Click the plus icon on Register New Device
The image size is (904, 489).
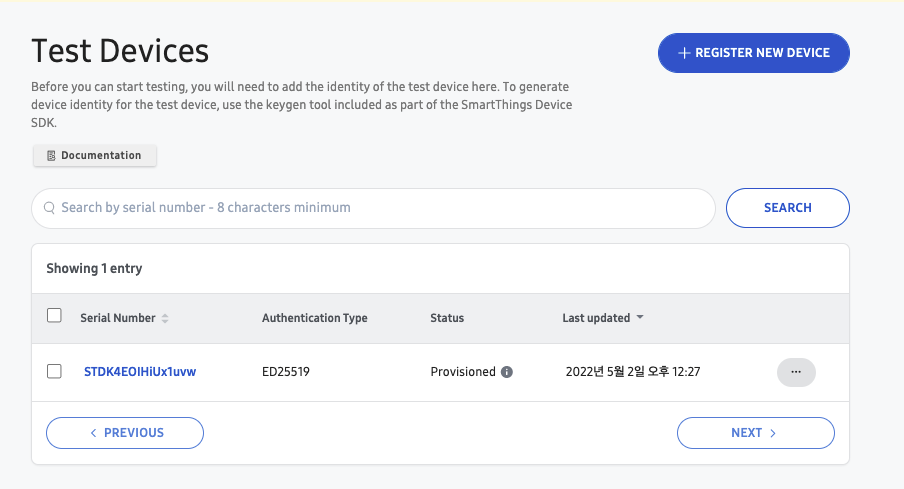click(x=684, y=53)
